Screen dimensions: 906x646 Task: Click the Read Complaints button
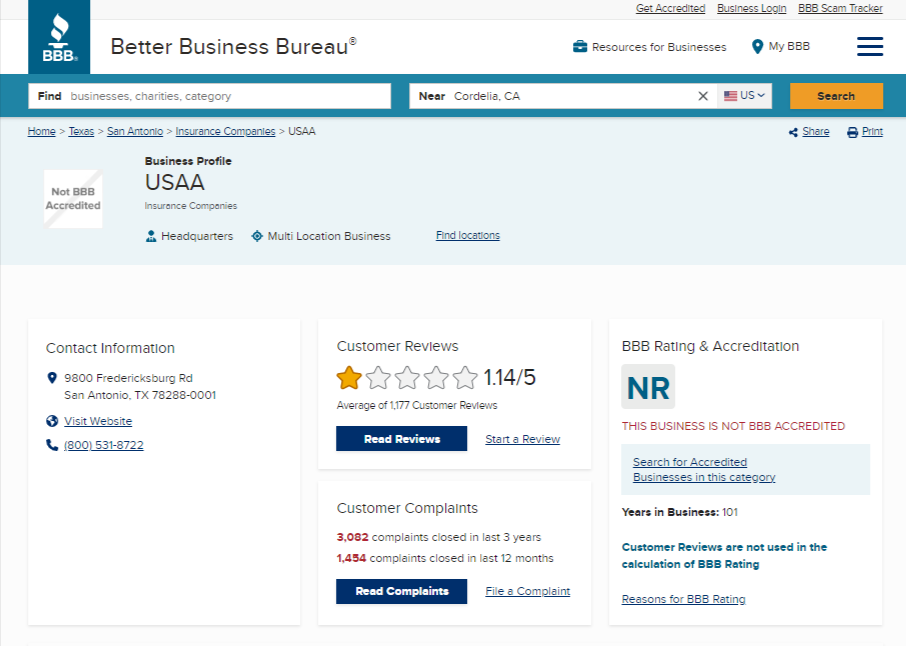pyautogui.click(x=402, y=591)
